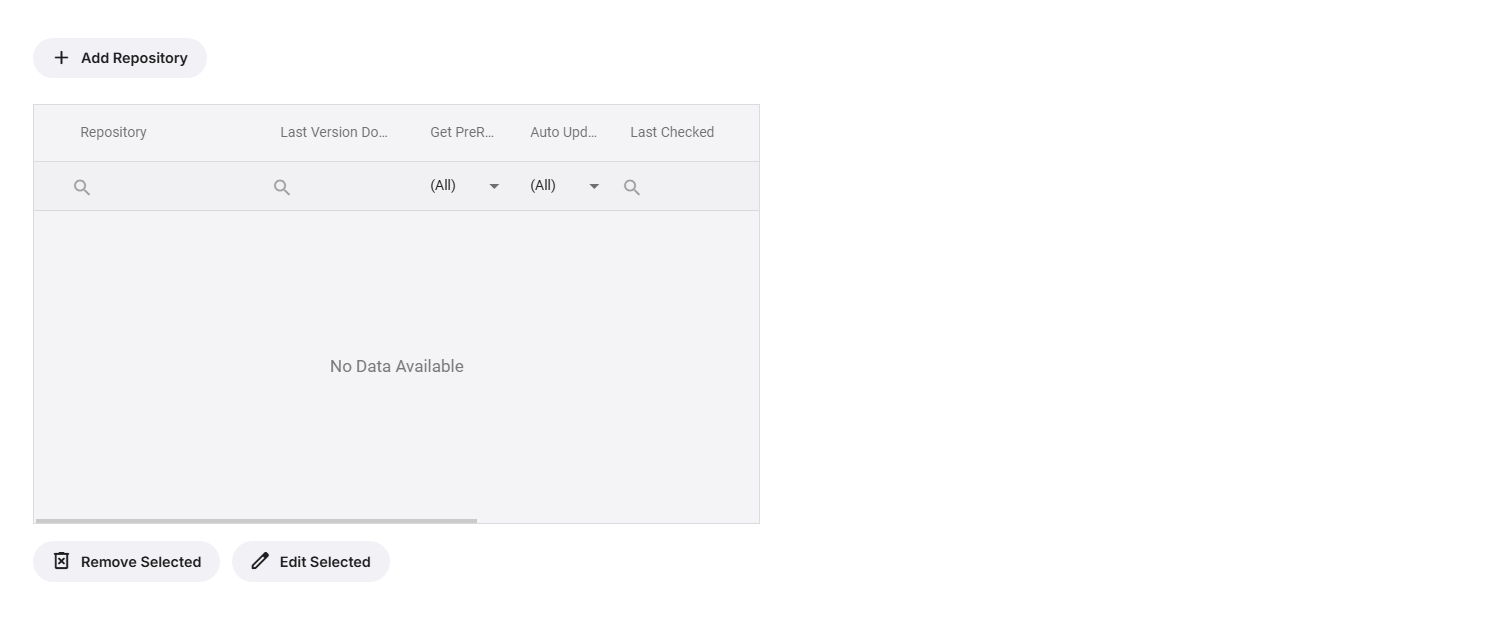
Task: Click the search icon under Last Version column
Action: pyautogui.click(x=282, y=187)
